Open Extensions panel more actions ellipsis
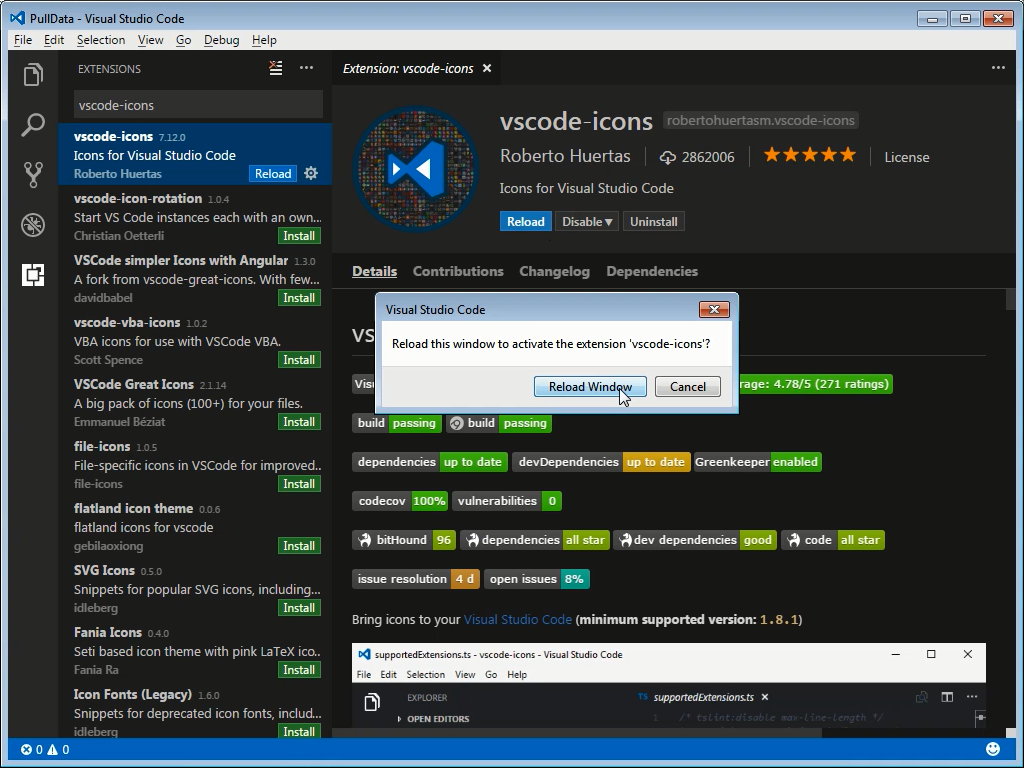The image size is (1024, 768). coord(306,67)
